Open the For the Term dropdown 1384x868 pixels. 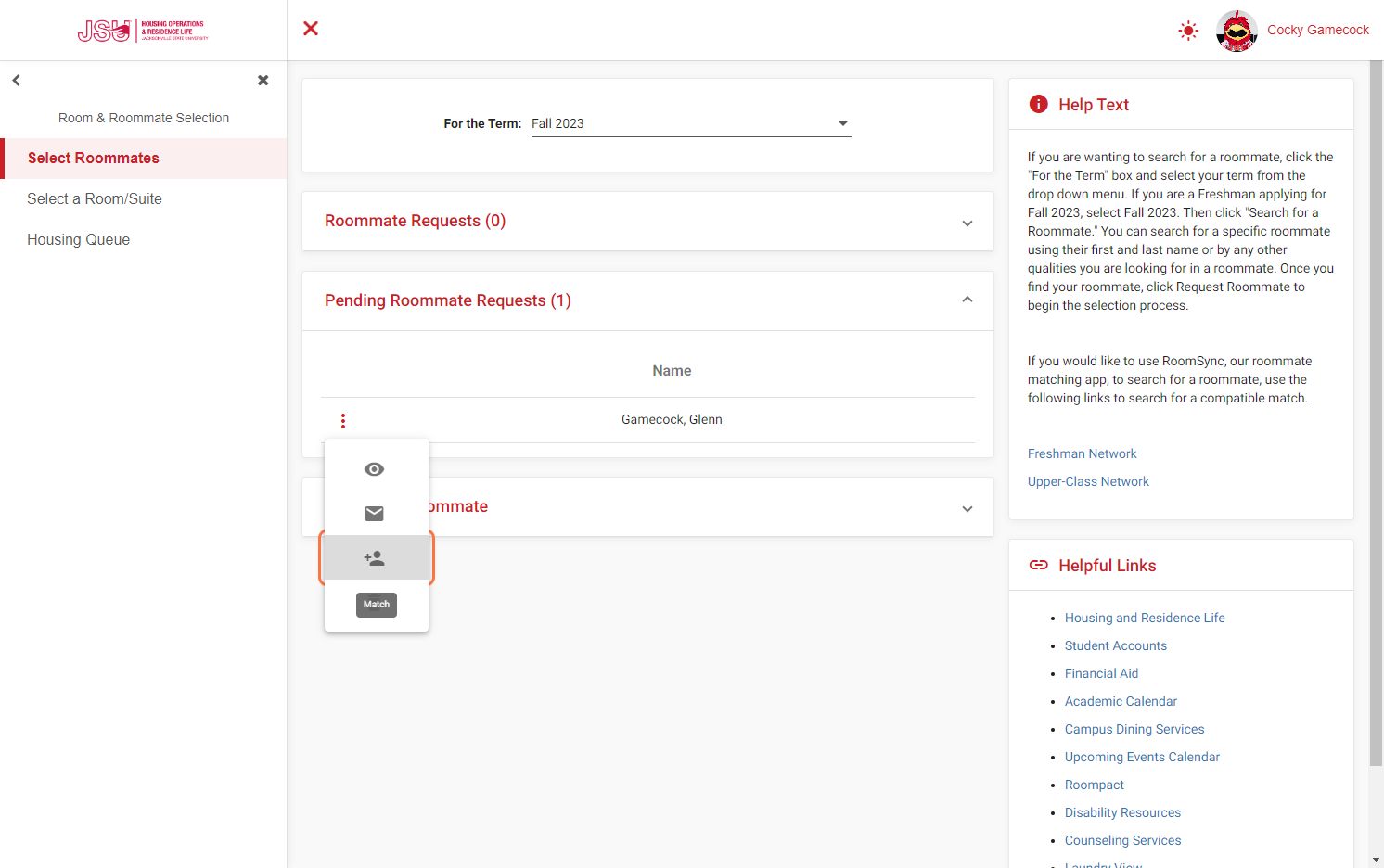coord(691,123)
